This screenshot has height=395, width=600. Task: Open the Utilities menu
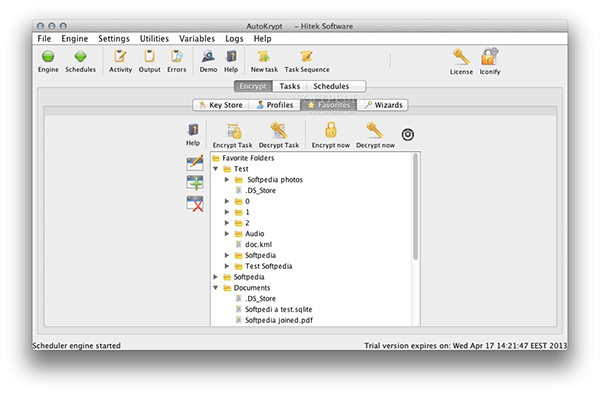tap(154, 39)
